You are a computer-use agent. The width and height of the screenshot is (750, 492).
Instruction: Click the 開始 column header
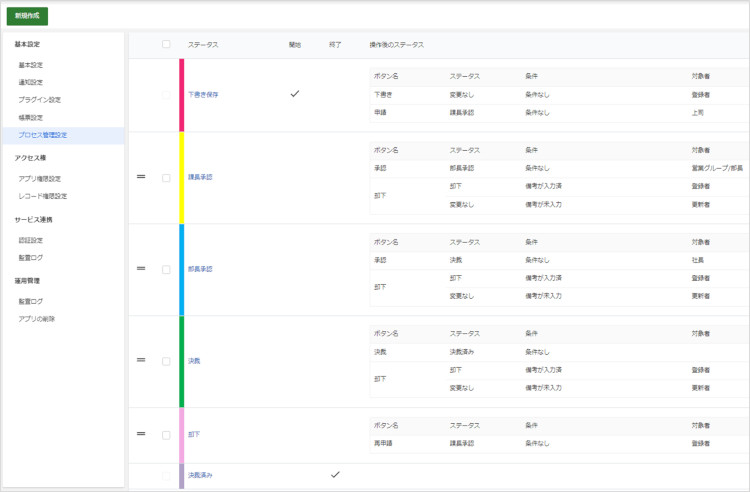pos(295,44)
